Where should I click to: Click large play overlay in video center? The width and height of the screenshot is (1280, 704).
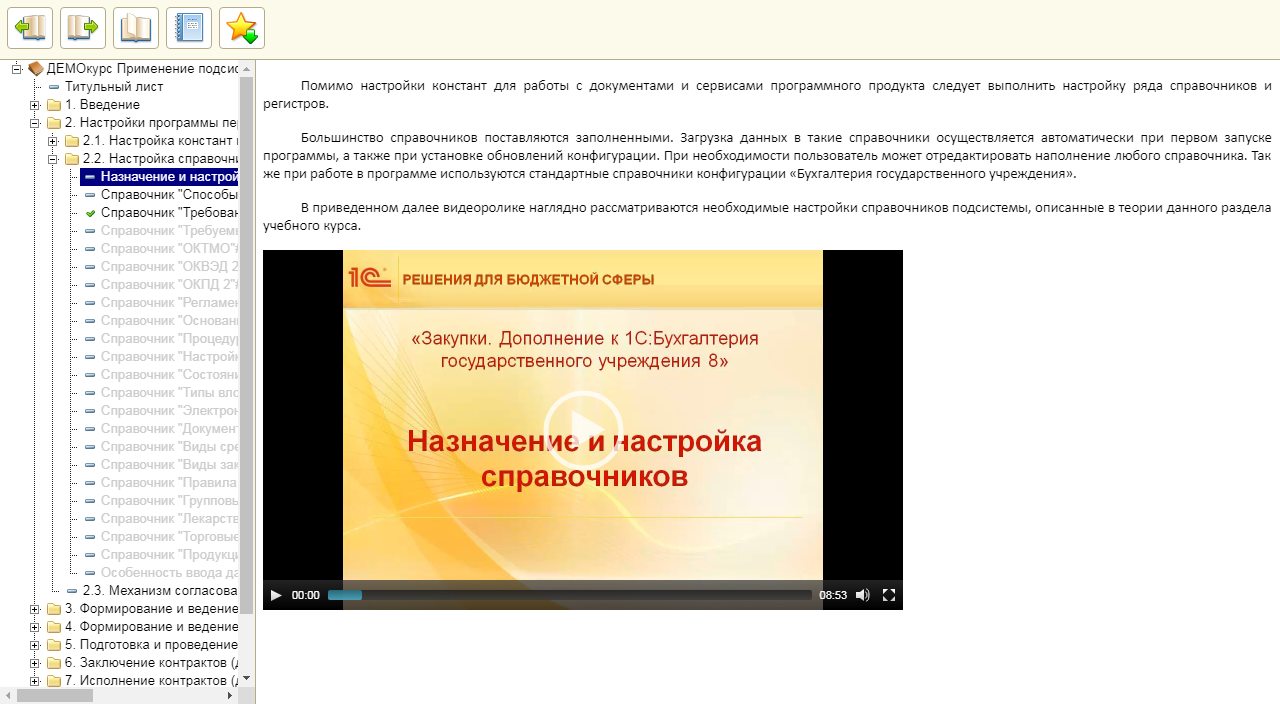pos(583,430)
